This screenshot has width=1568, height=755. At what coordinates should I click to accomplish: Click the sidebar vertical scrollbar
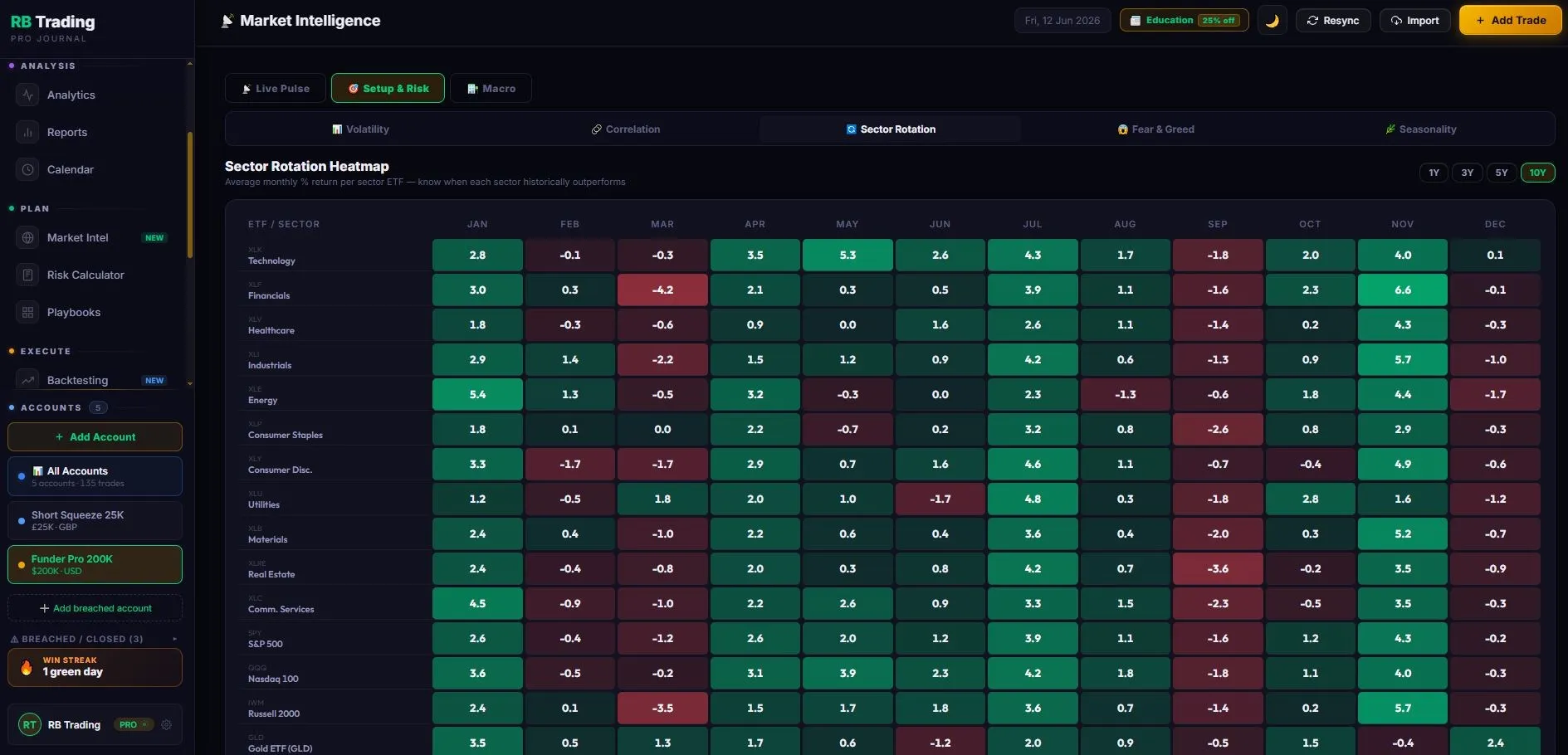tap(190, 195)
